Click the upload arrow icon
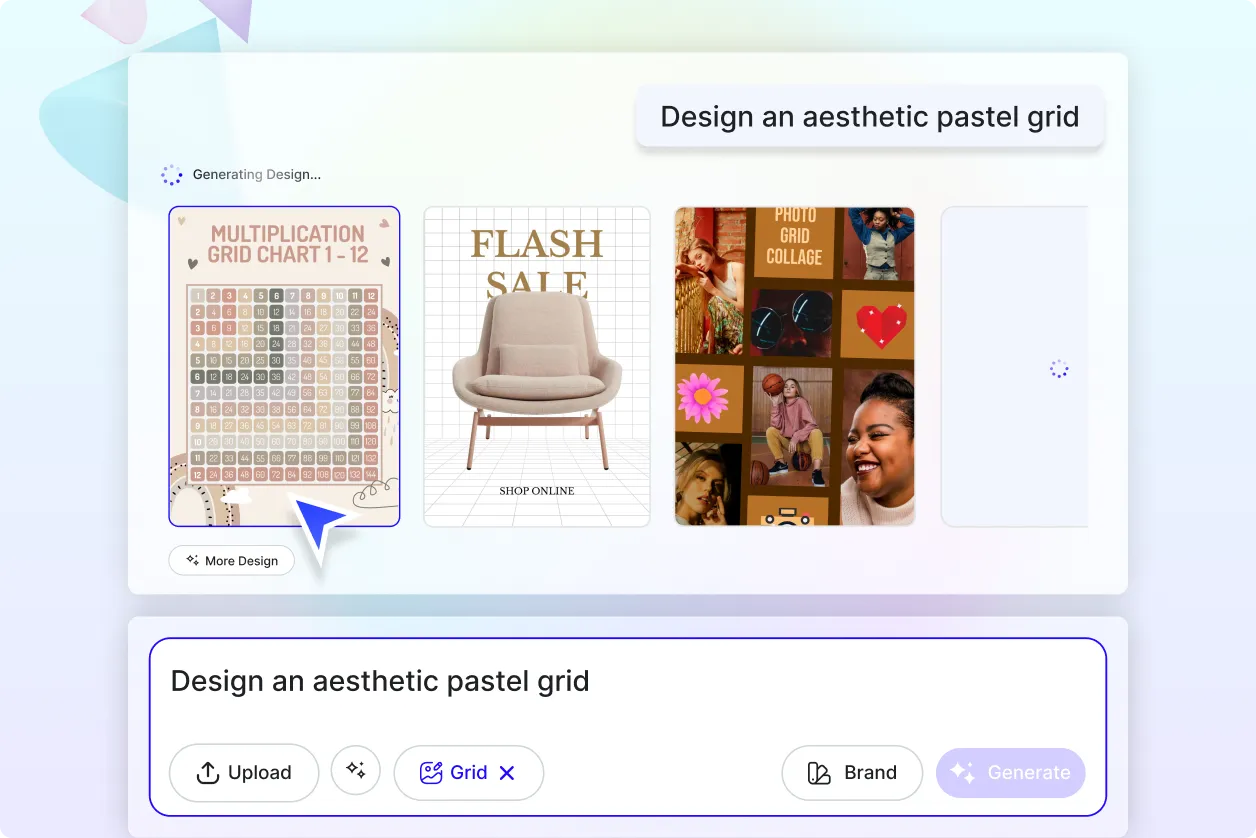Screen dimensions: 1256x838 click(207, 773)
